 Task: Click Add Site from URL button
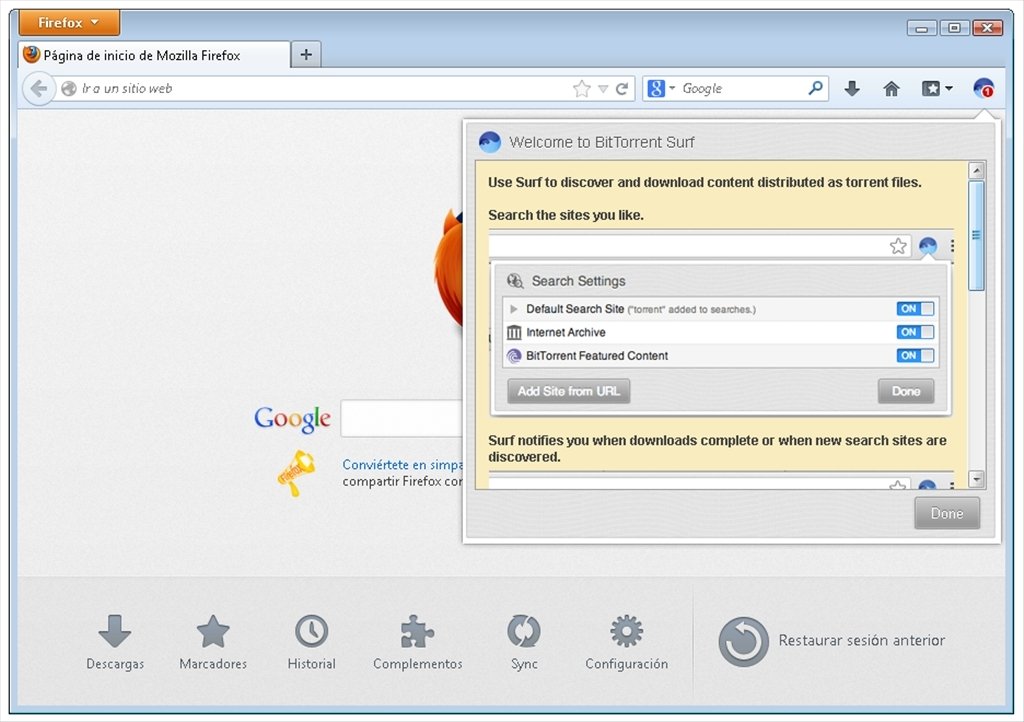point(569,391)
